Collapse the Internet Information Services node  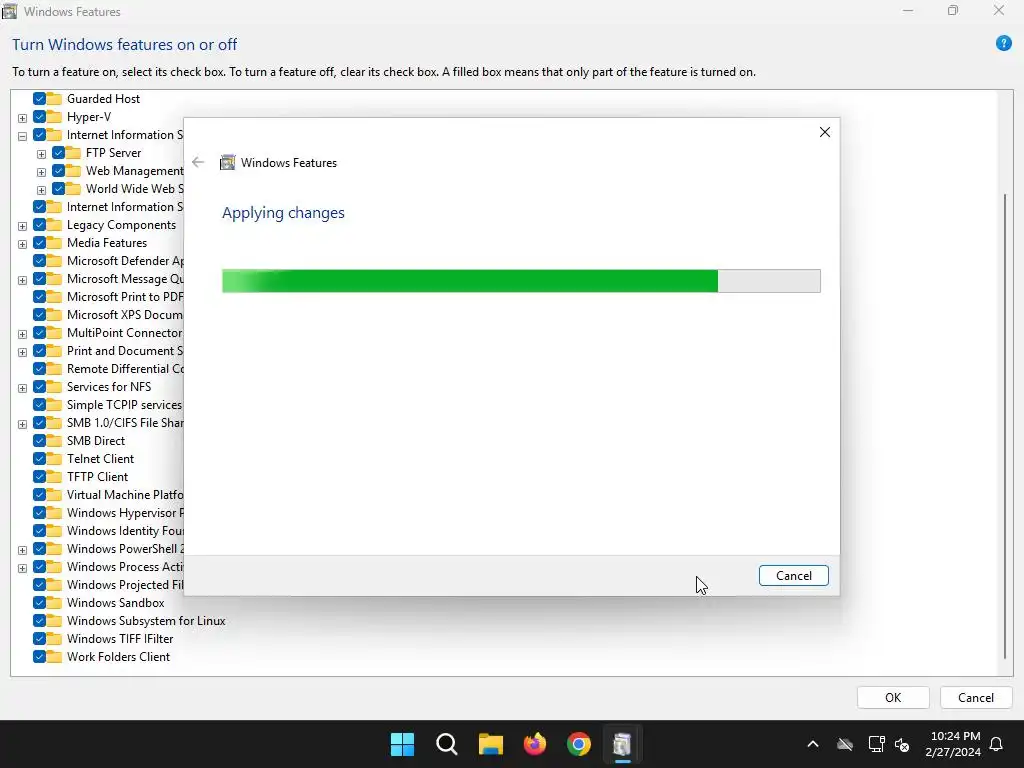(22, 136)
